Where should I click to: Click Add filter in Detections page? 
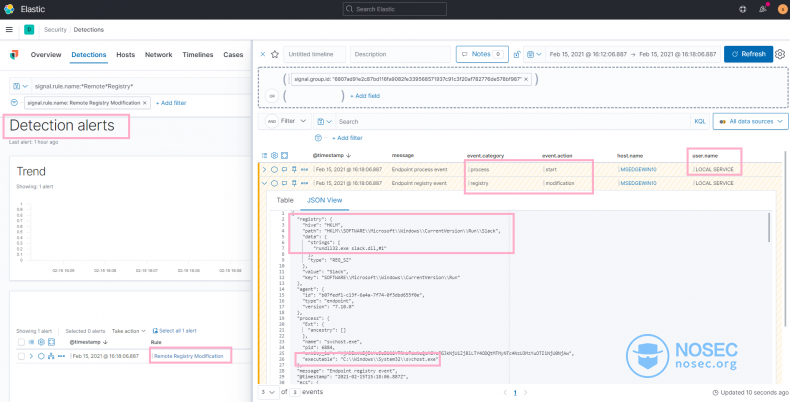click(171, 103)
